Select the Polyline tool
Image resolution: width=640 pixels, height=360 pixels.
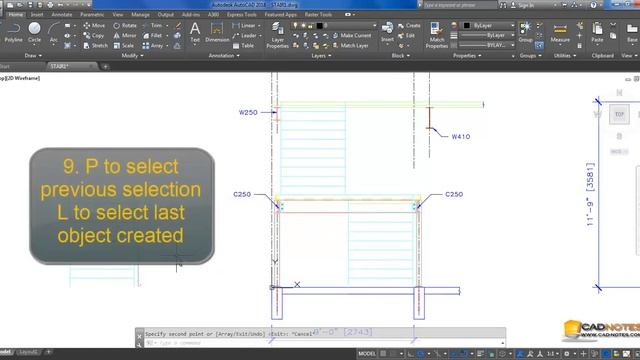point(13,33)
